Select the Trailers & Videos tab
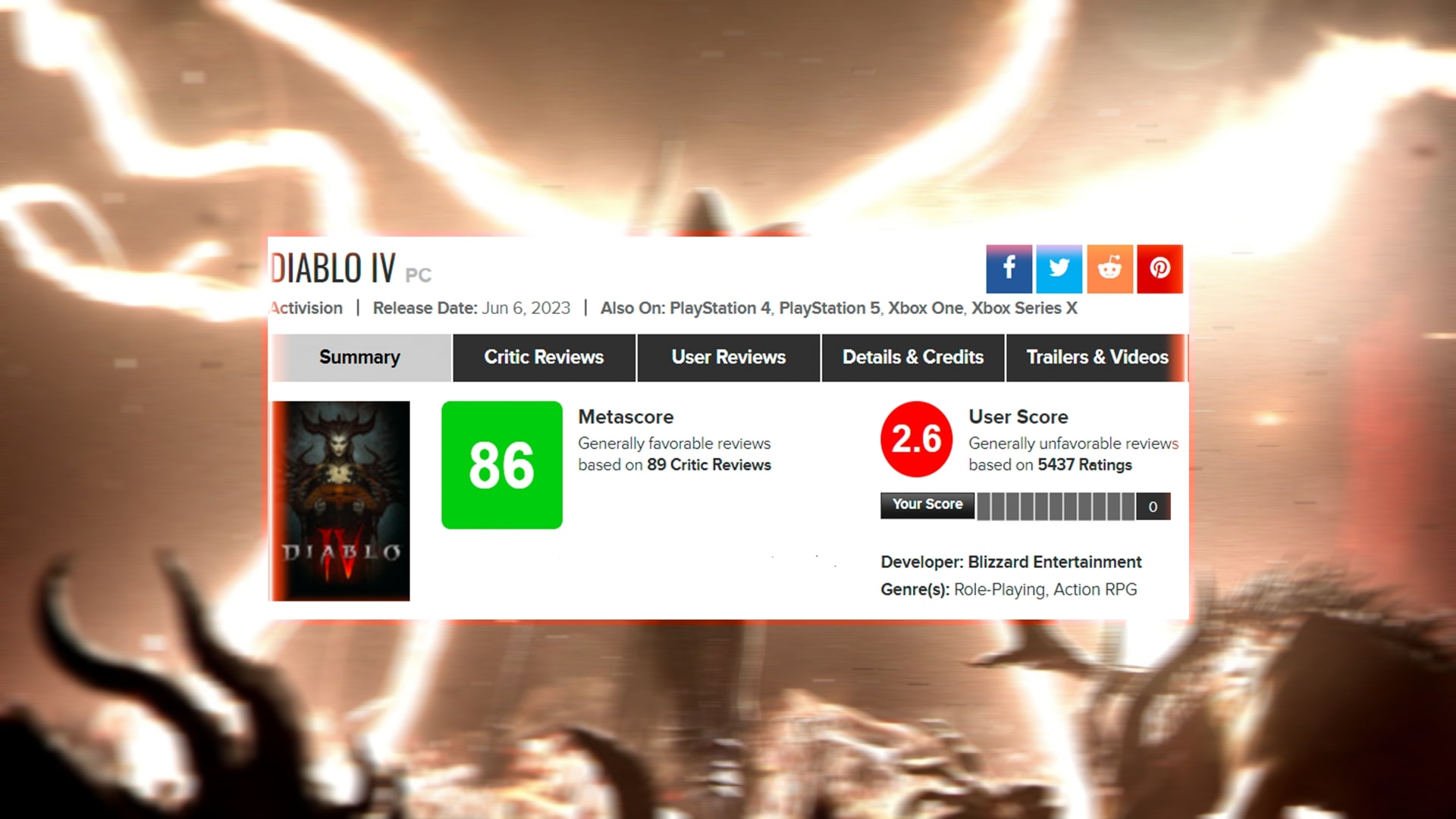Viewport: 1456px width, 819px height. point(1097,357)
